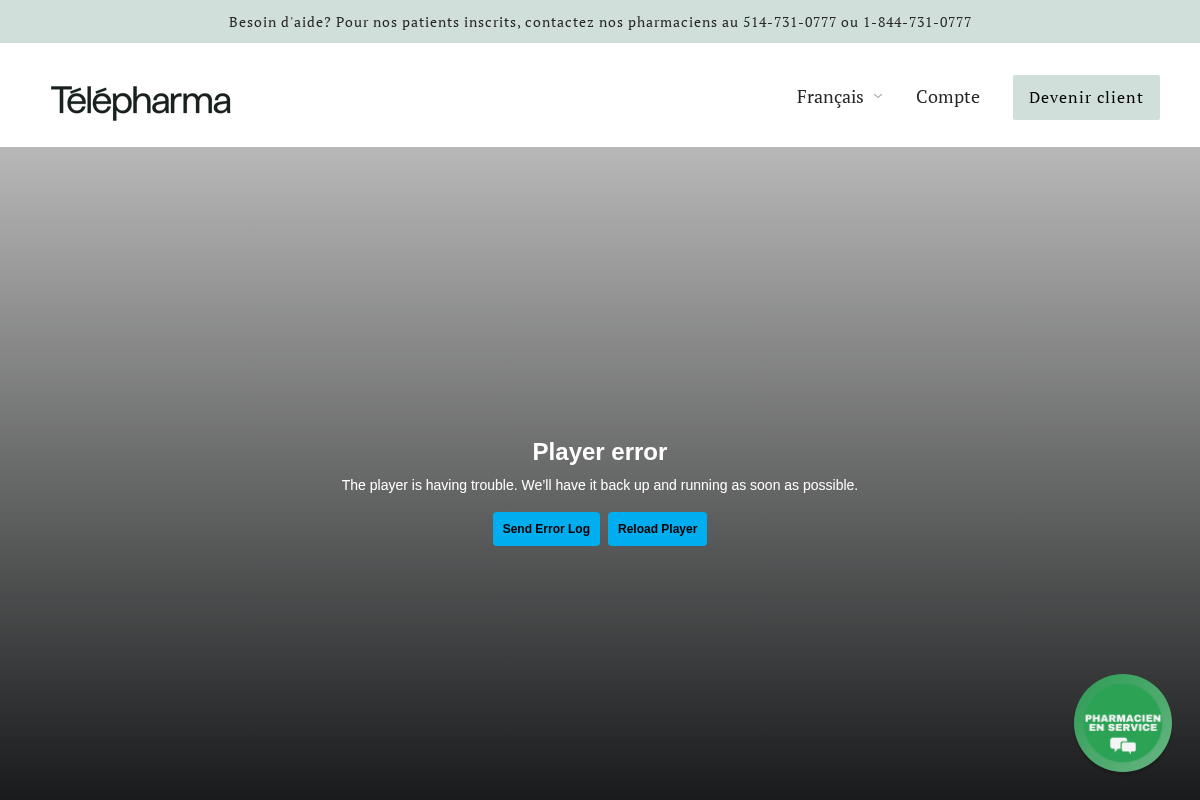Screen dimensions: 1200x800
Task: Sign up by clicking Devenir client
Action: pos(1086,97)
